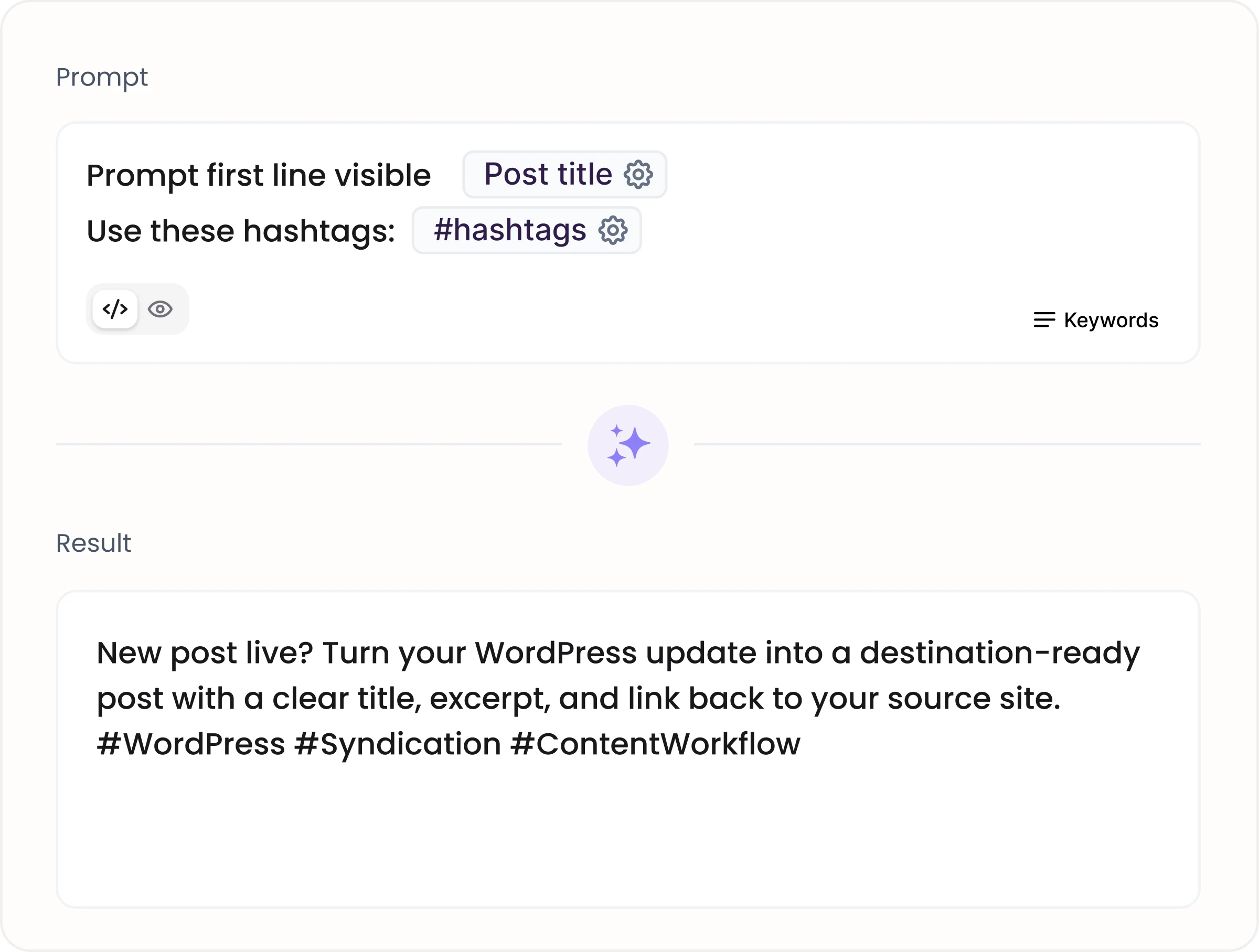
Task: Click the 'Result' section label
Action: click(x=93, y=543)
